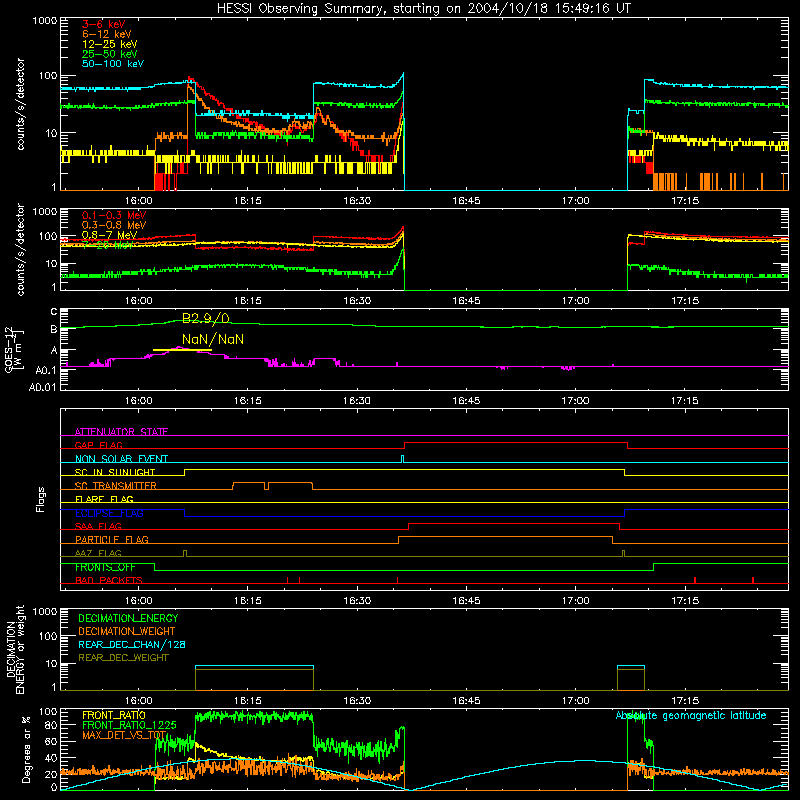Click the 17:15 tick label under the decimation panel

685,701
